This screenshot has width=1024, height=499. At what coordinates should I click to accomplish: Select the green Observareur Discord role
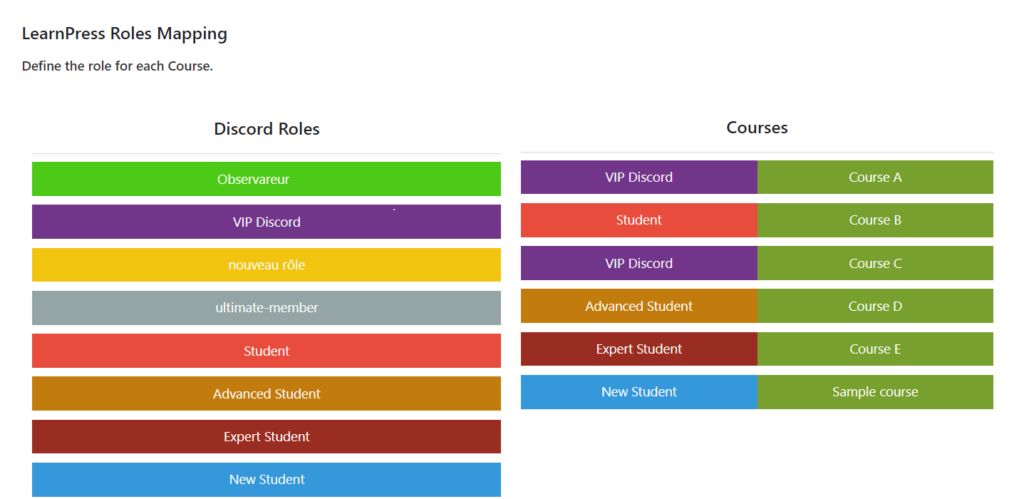[266, 179]
